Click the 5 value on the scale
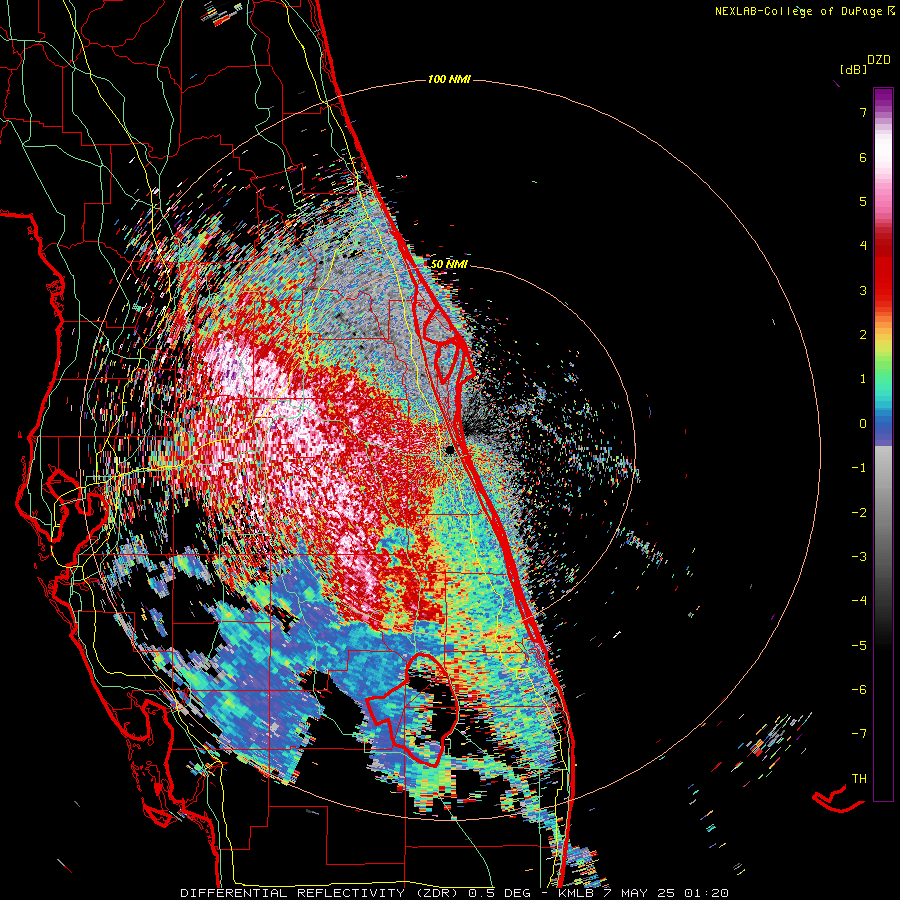 pos(863,201)
